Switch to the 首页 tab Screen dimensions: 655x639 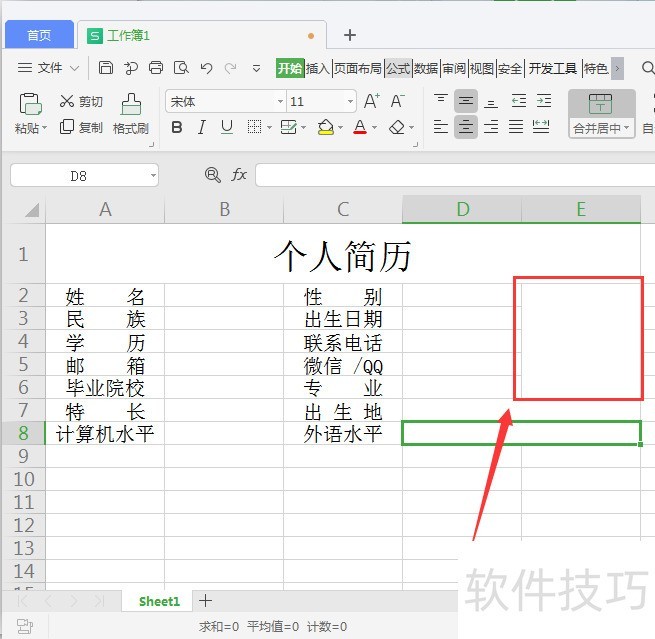coord(39,35)
